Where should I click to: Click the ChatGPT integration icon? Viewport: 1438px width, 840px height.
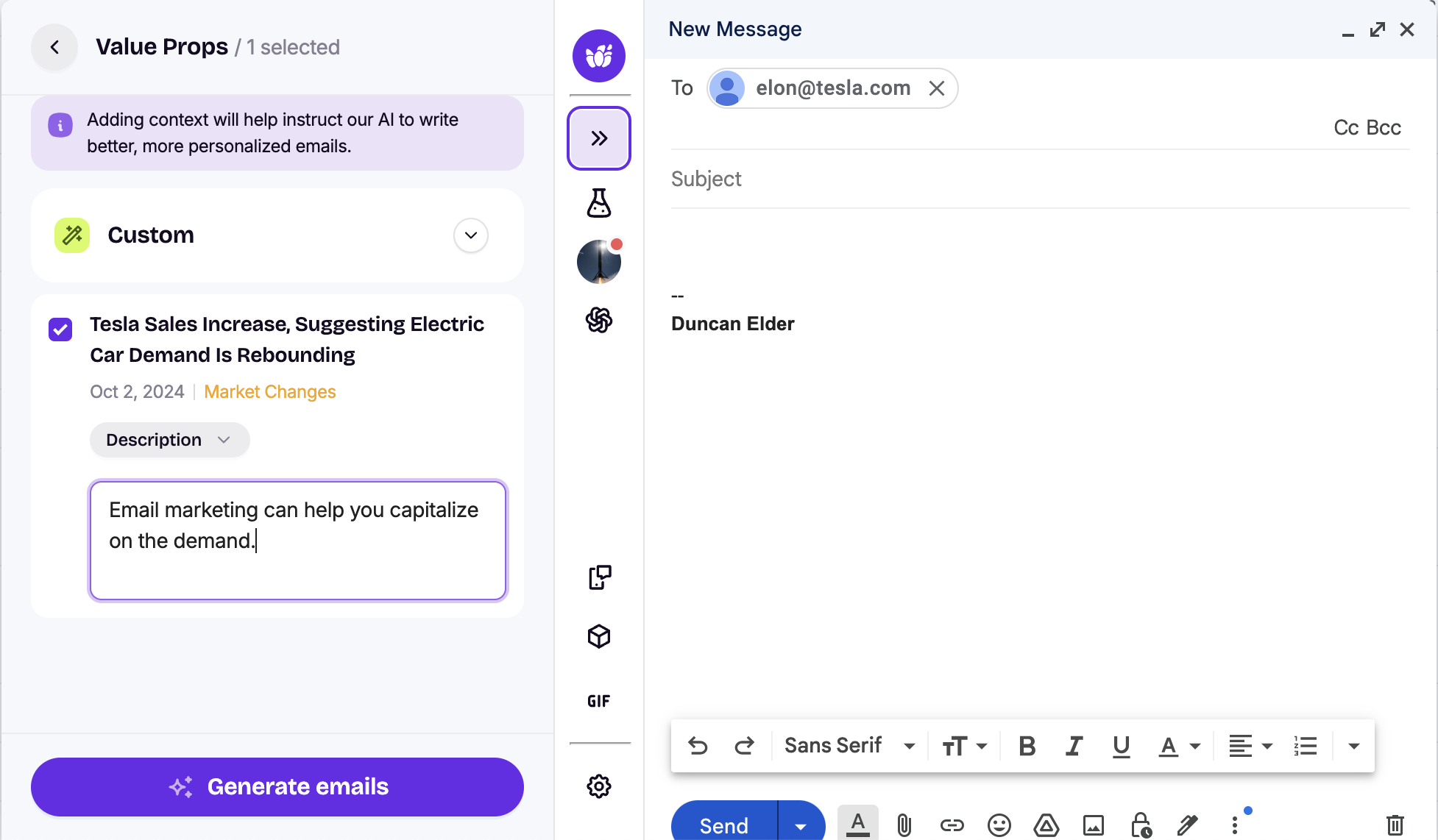click(x=599, y=319)
